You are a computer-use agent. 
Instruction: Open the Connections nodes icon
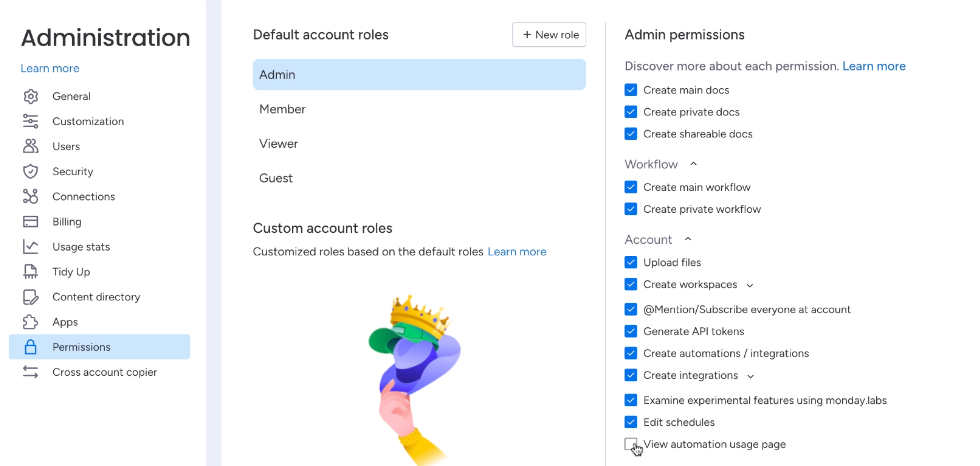pos(31,196)
